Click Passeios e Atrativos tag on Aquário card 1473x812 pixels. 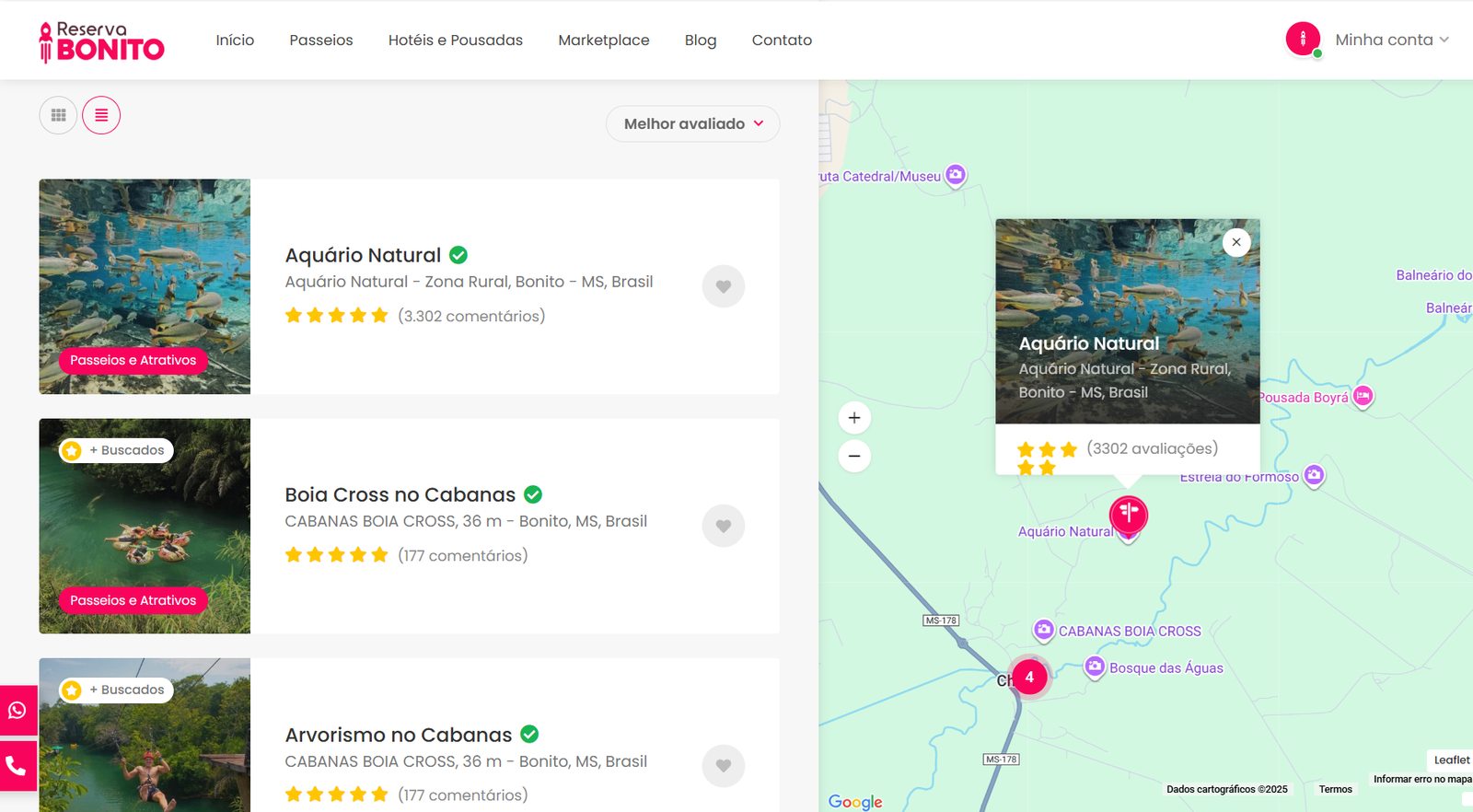click(133, 360)
